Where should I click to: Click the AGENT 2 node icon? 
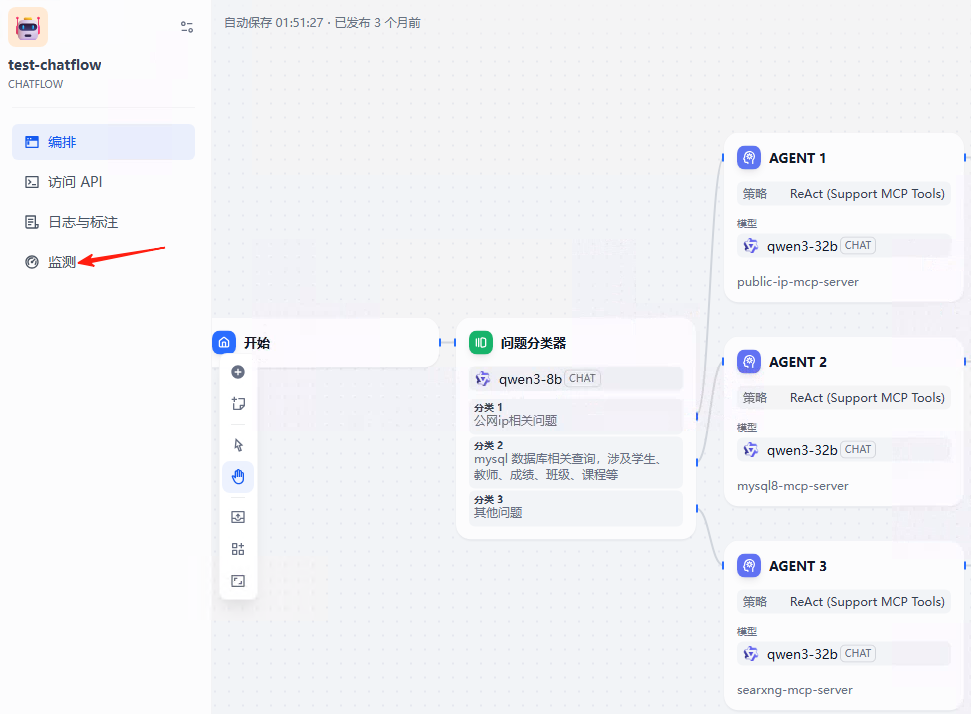click(749, 362)
